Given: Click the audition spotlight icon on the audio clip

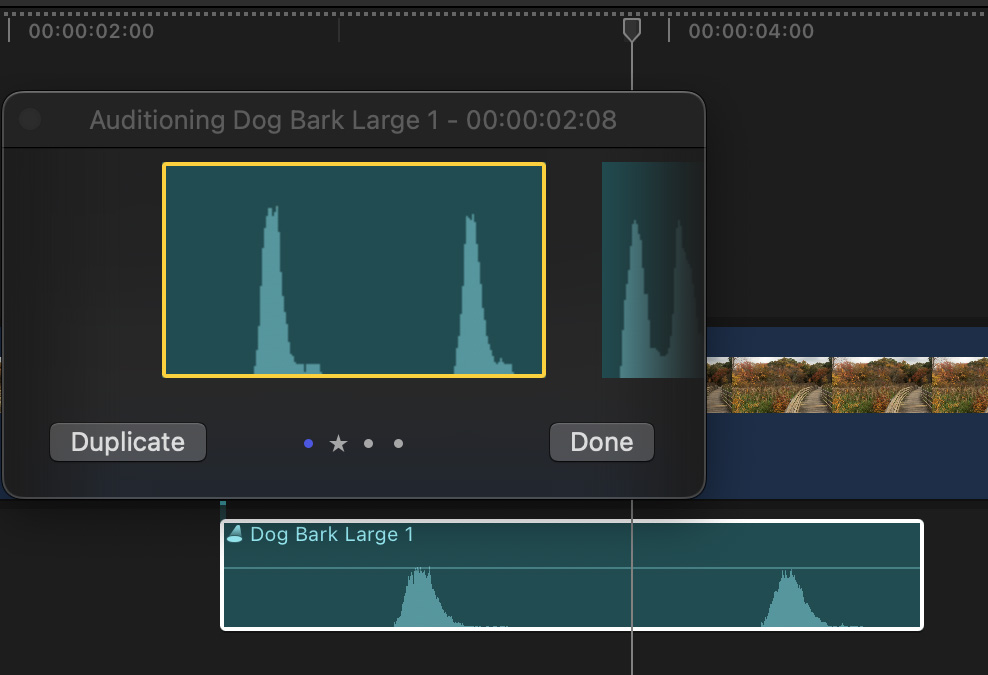Looking at the screenshot, I should click(235, 534).
